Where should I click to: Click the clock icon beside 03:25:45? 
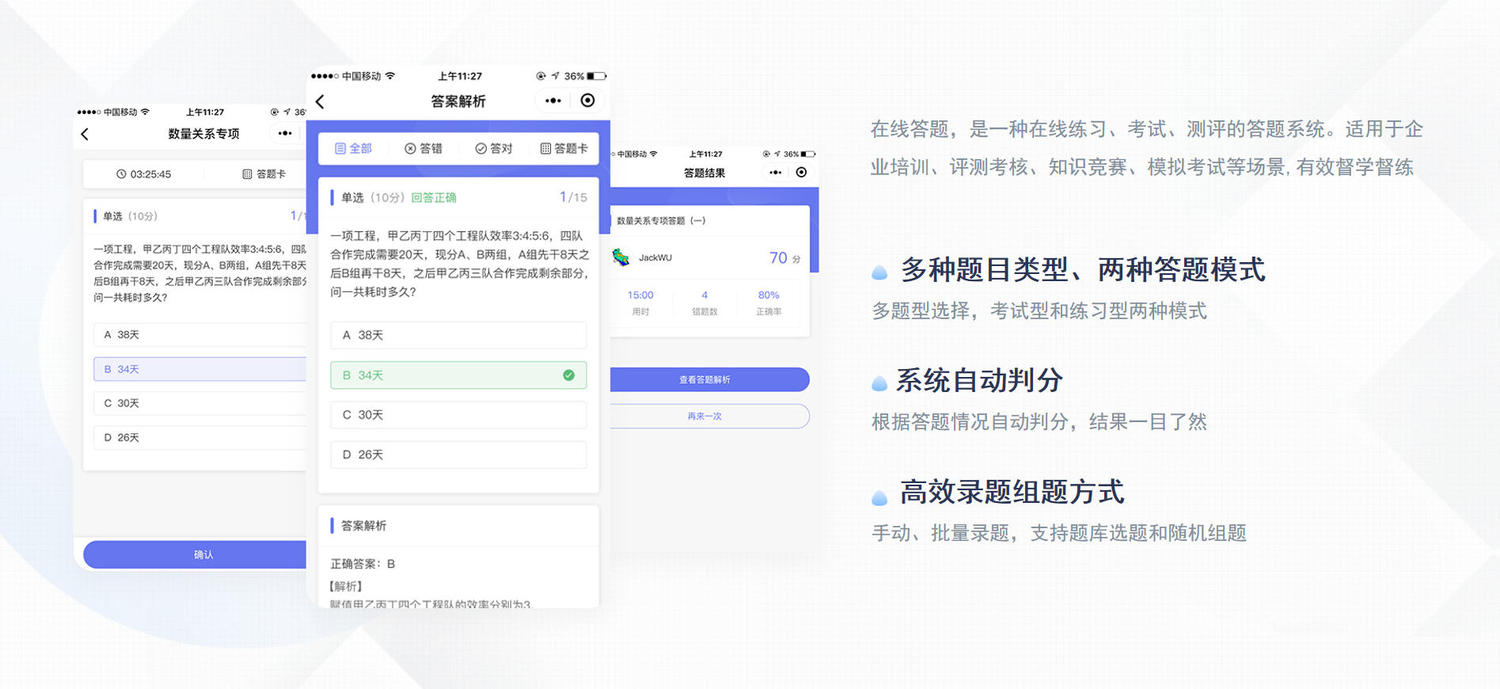(122, 174)
